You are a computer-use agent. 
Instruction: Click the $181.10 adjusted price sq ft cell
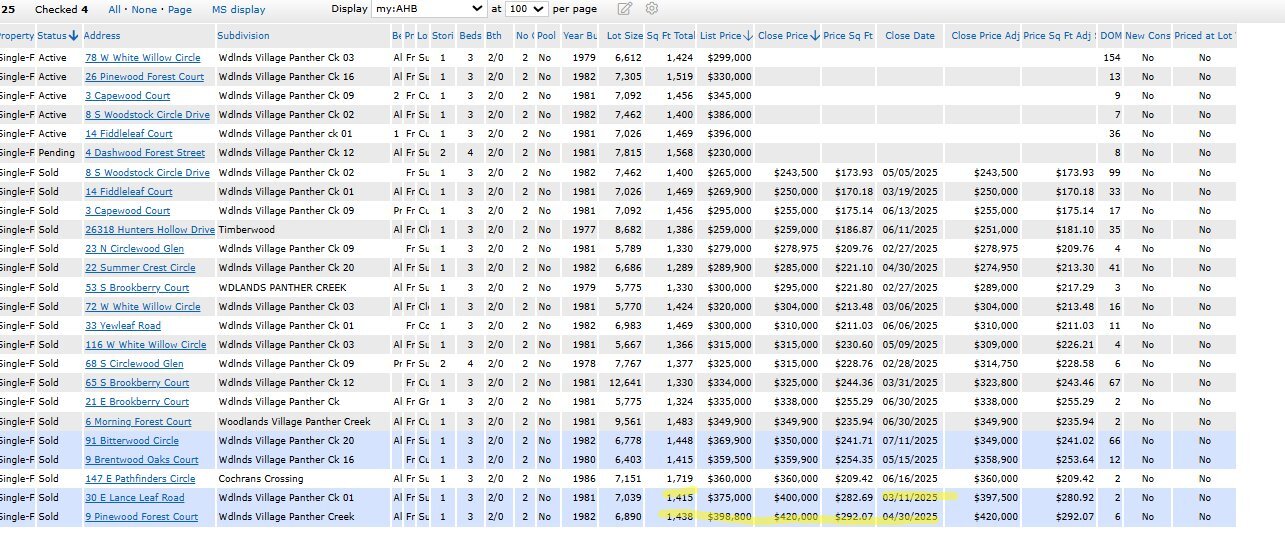(1073, 230)
